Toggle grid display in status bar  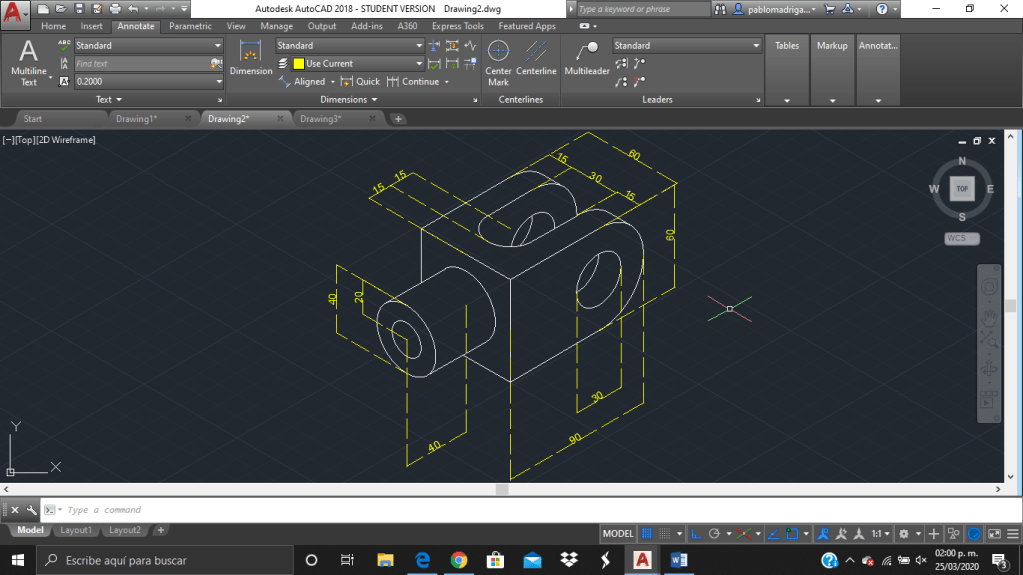click(x=647, y=534)
